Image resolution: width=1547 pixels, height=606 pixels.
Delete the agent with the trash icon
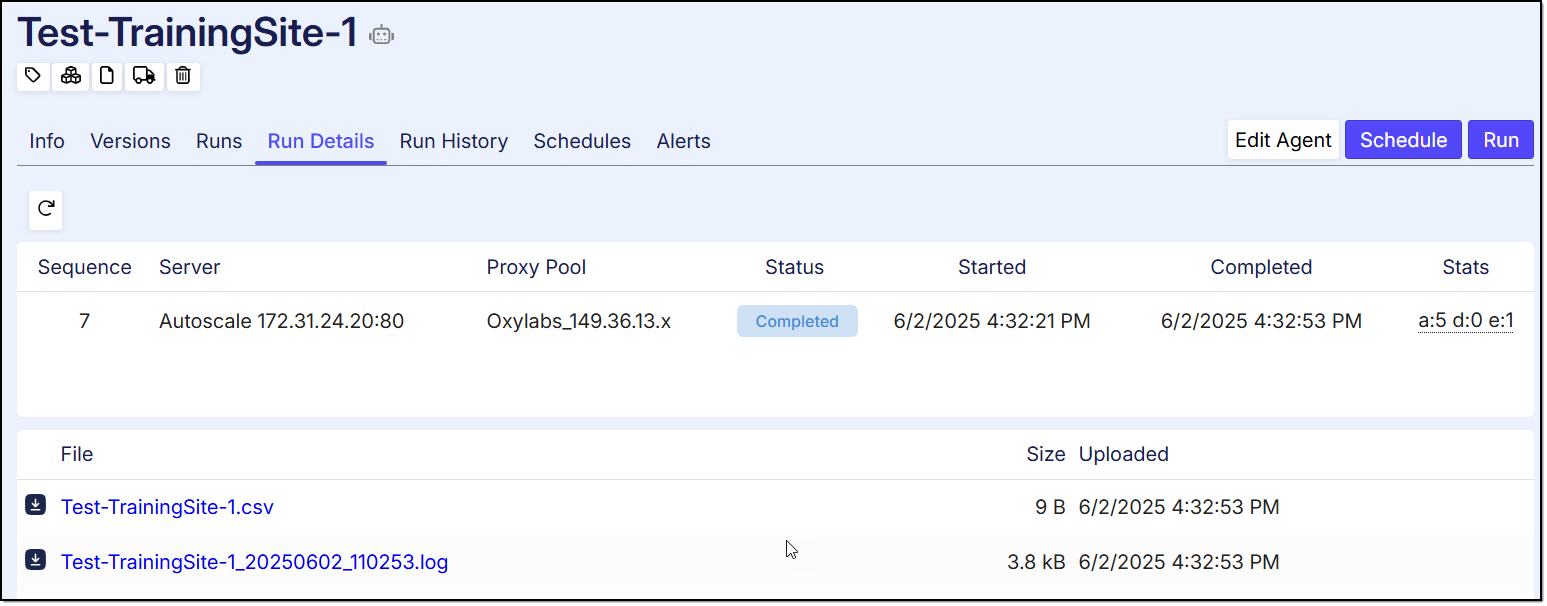coord(183,76)
